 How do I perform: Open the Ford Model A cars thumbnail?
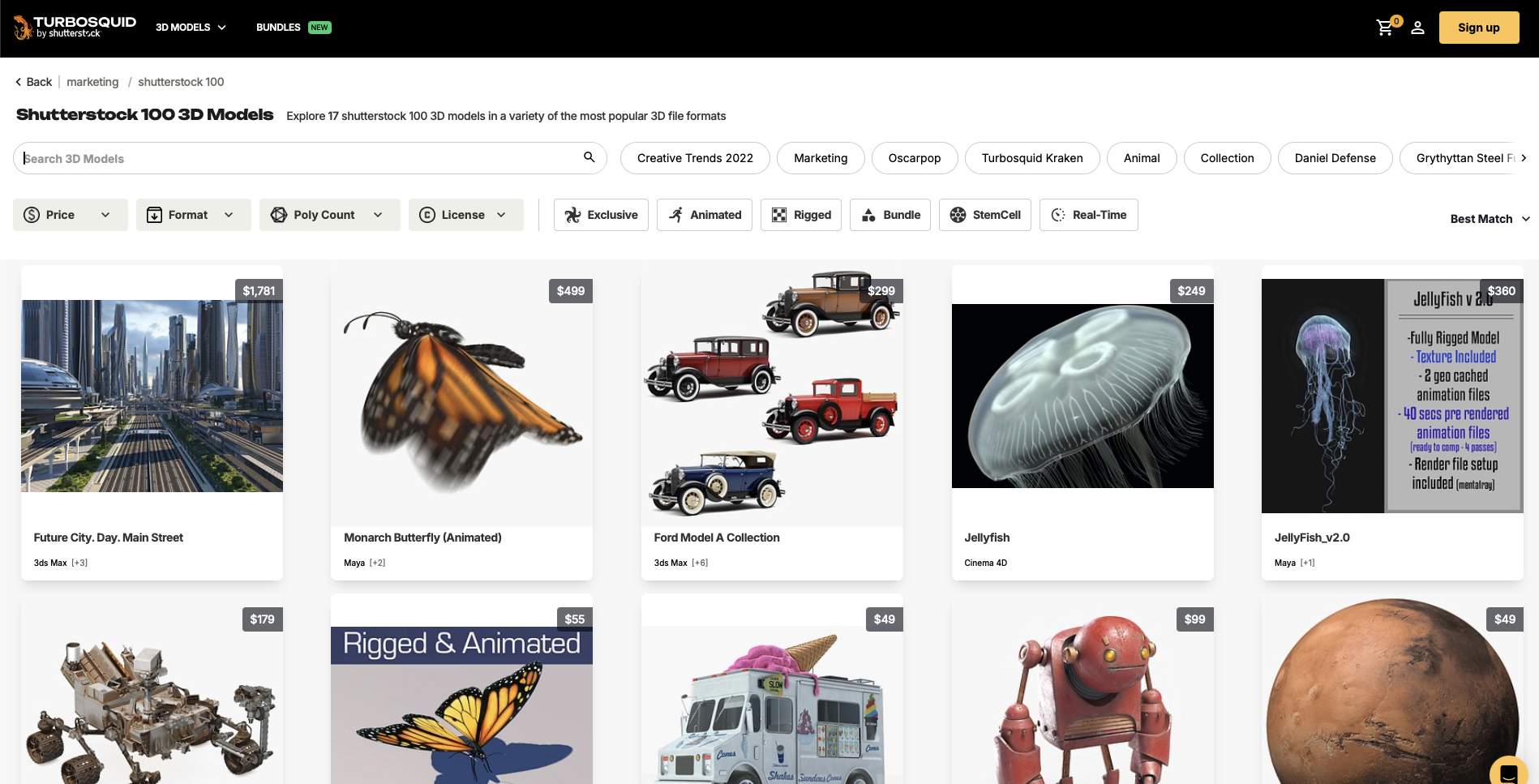click(x=772, y=396)
